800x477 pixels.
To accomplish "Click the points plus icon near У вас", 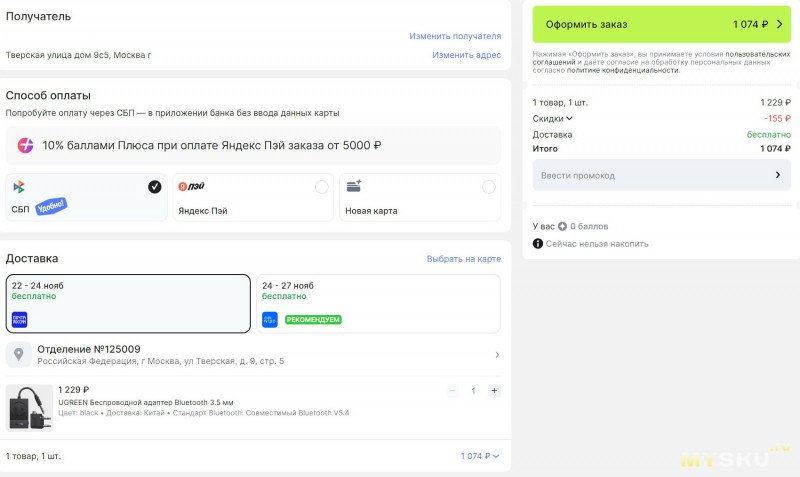I will point(562,226).
